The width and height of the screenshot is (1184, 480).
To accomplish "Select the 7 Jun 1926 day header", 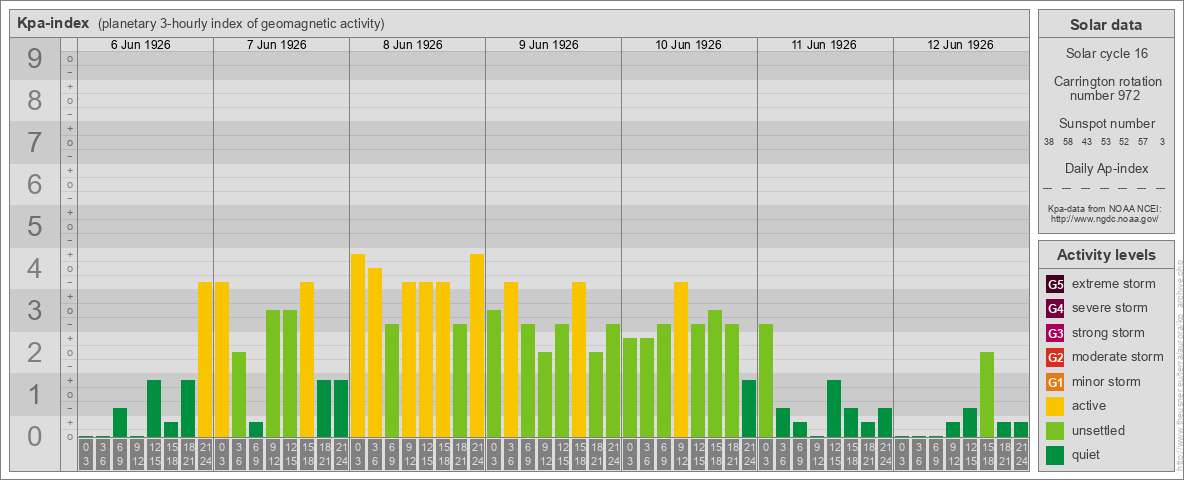I will click(276, 45).
